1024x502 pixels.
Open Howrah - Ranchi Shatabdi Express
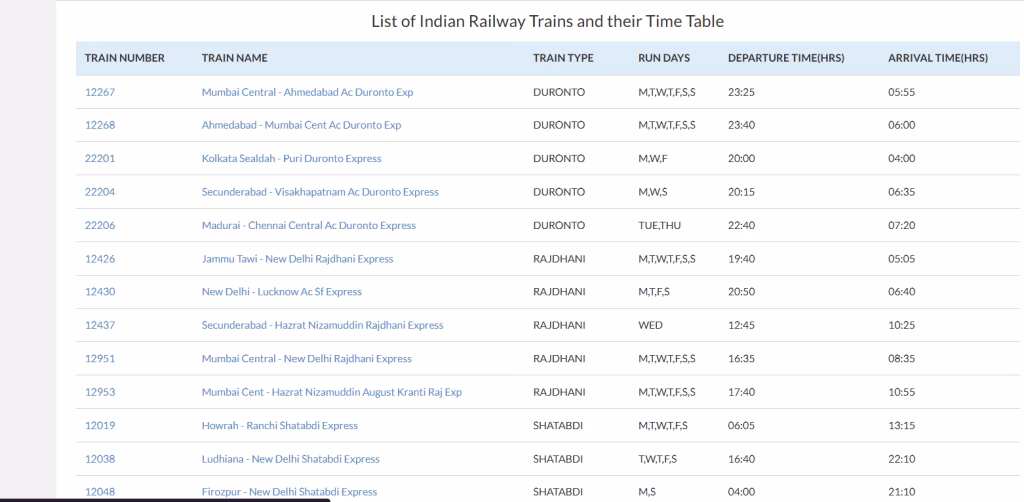pyautogui.click(x=280, y=426)
